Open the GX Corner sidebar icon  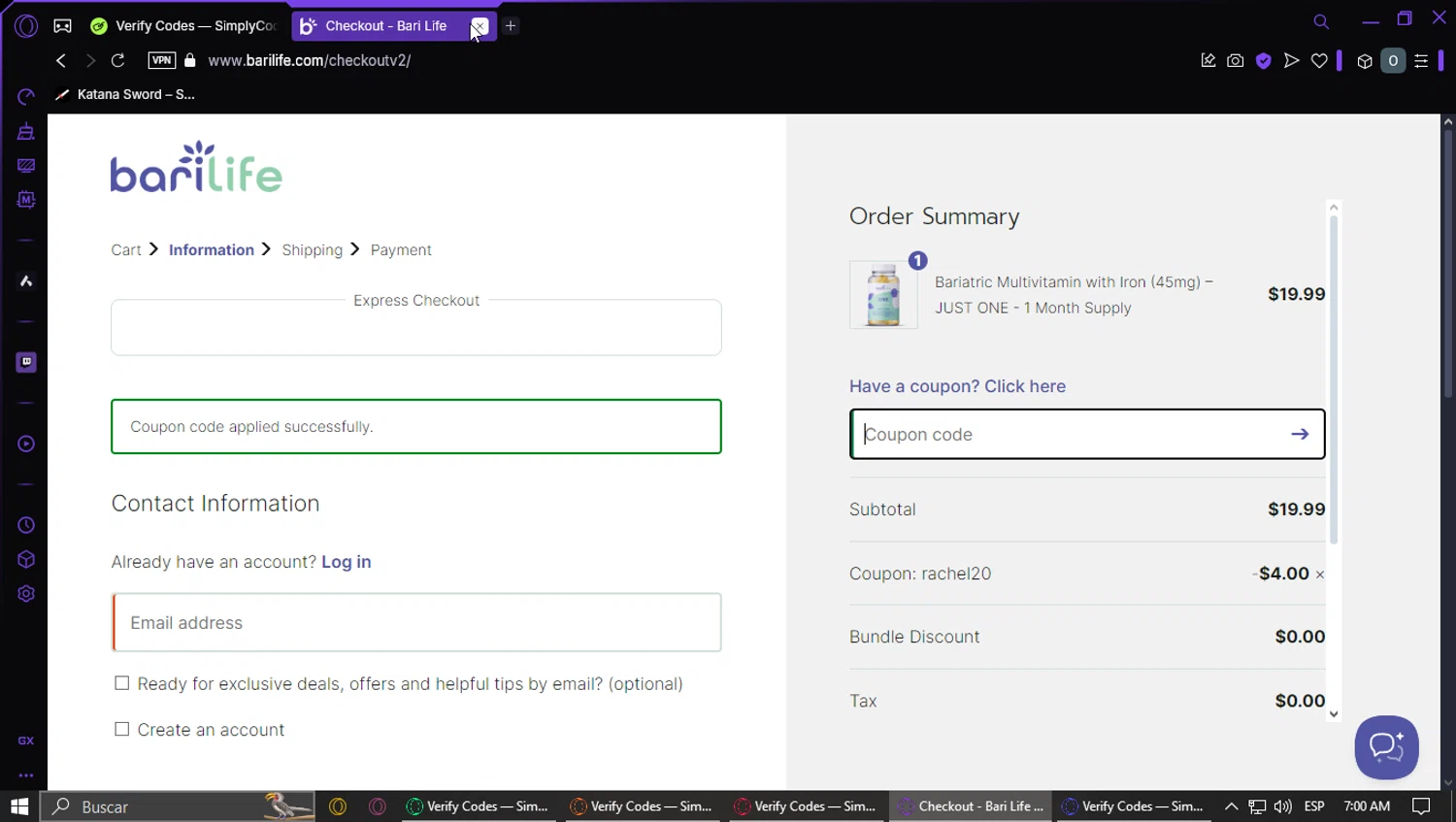26,740
